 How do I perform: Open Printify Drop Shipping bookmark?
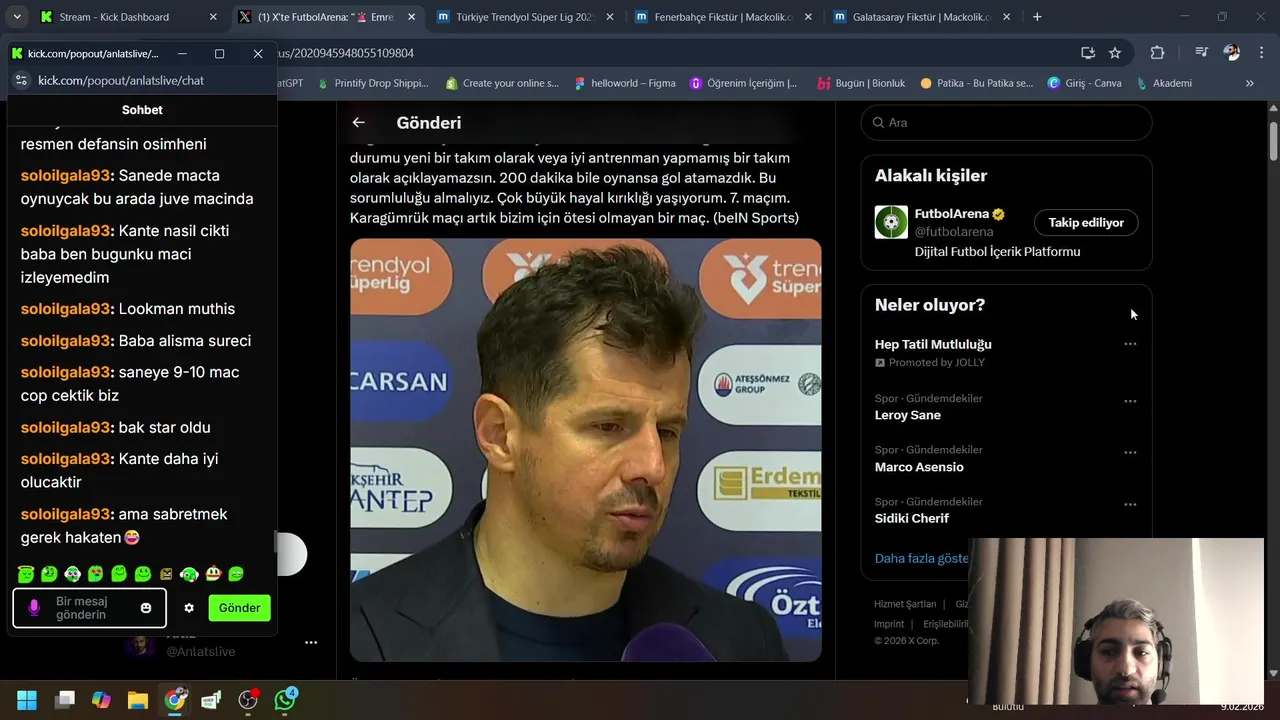pos(372,83)
